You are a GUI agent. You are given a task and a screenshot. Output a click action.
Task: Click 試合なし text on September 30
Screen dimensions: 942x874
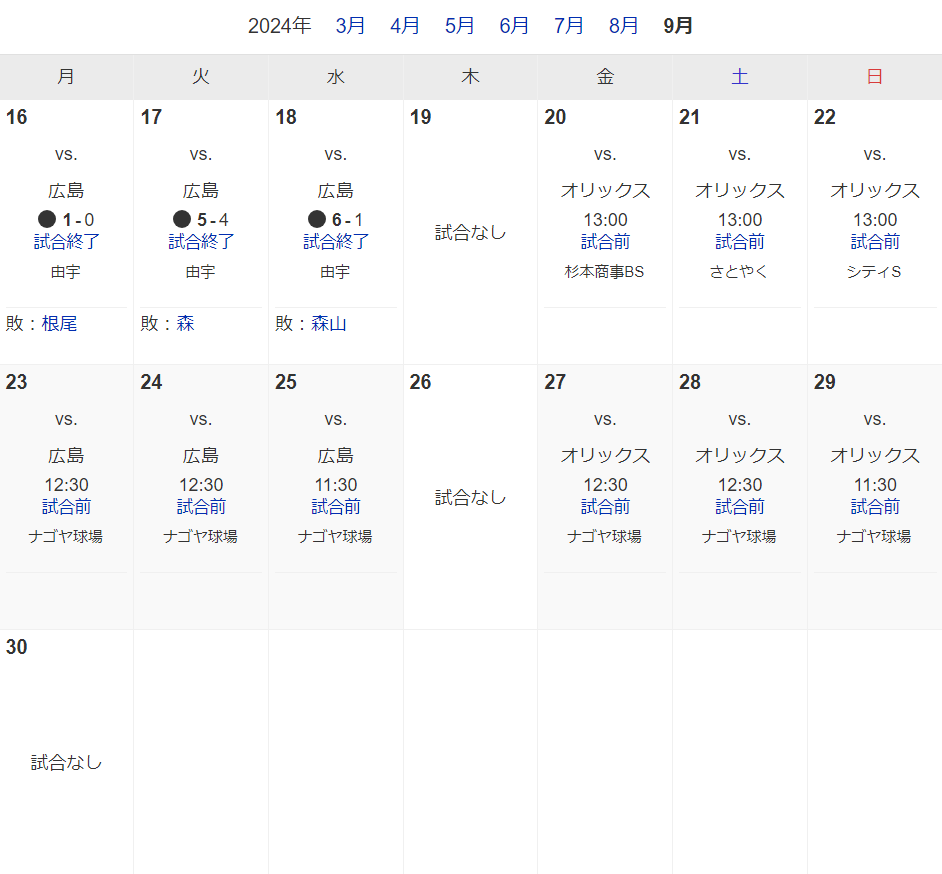(67, 762)
